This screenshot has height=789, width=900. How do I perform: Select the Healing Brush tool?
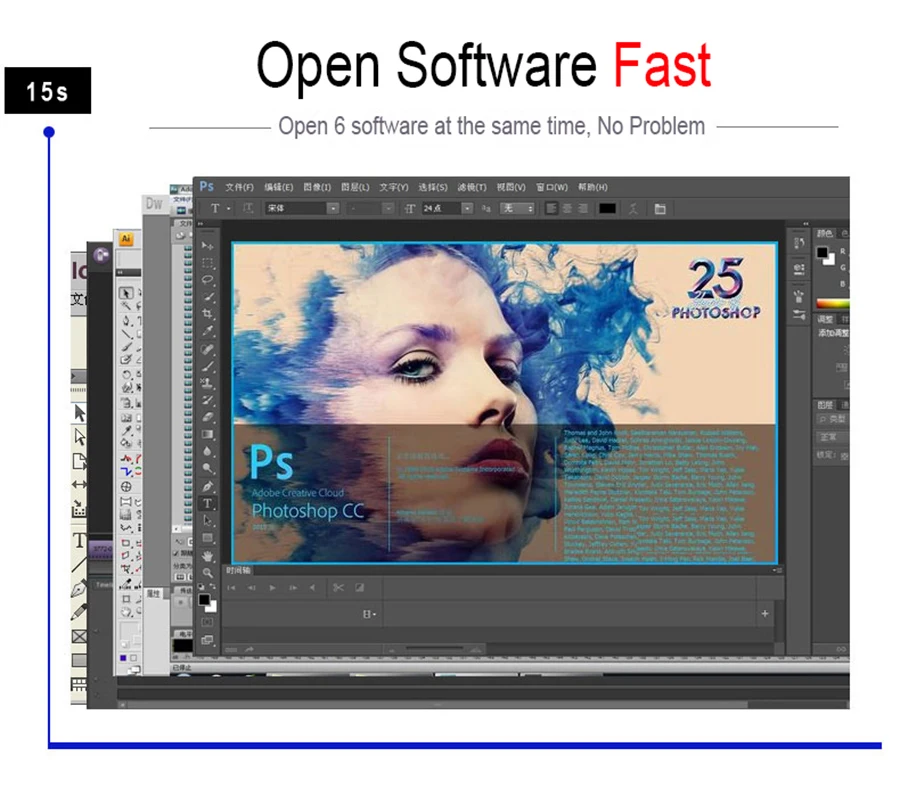pyautogui.click(x=207, y=349)
